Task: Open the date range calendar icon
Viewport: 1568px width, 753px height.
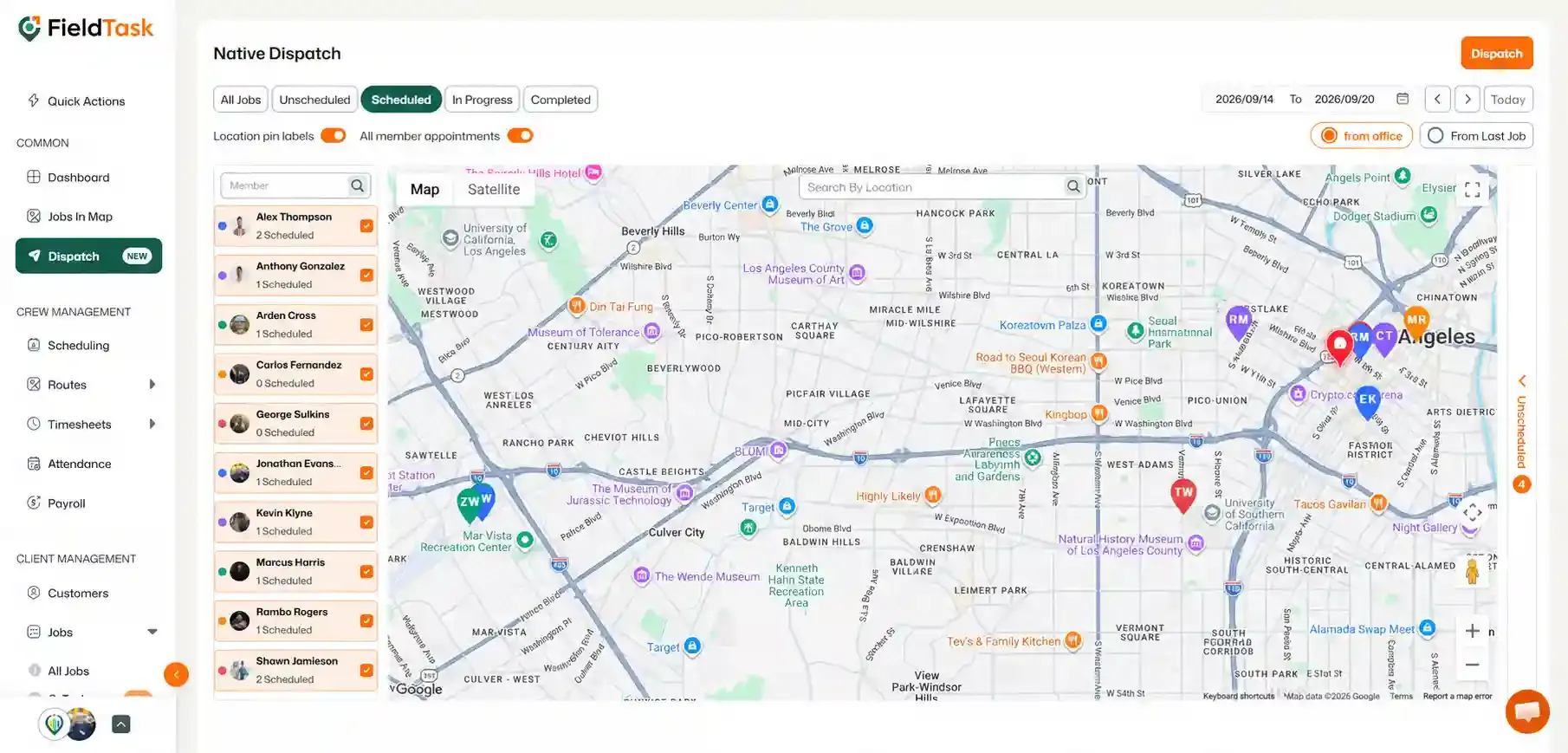Action: point(1403,99)
